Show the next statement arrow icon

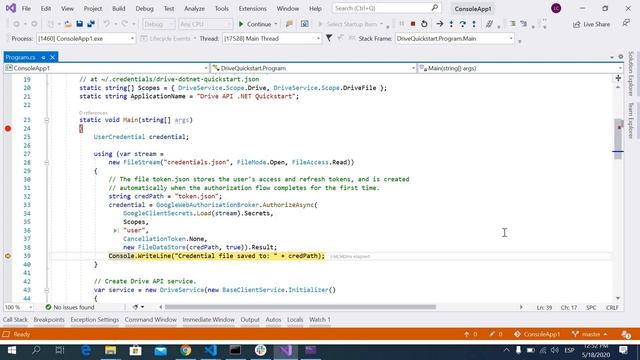[x=440, y=24]
